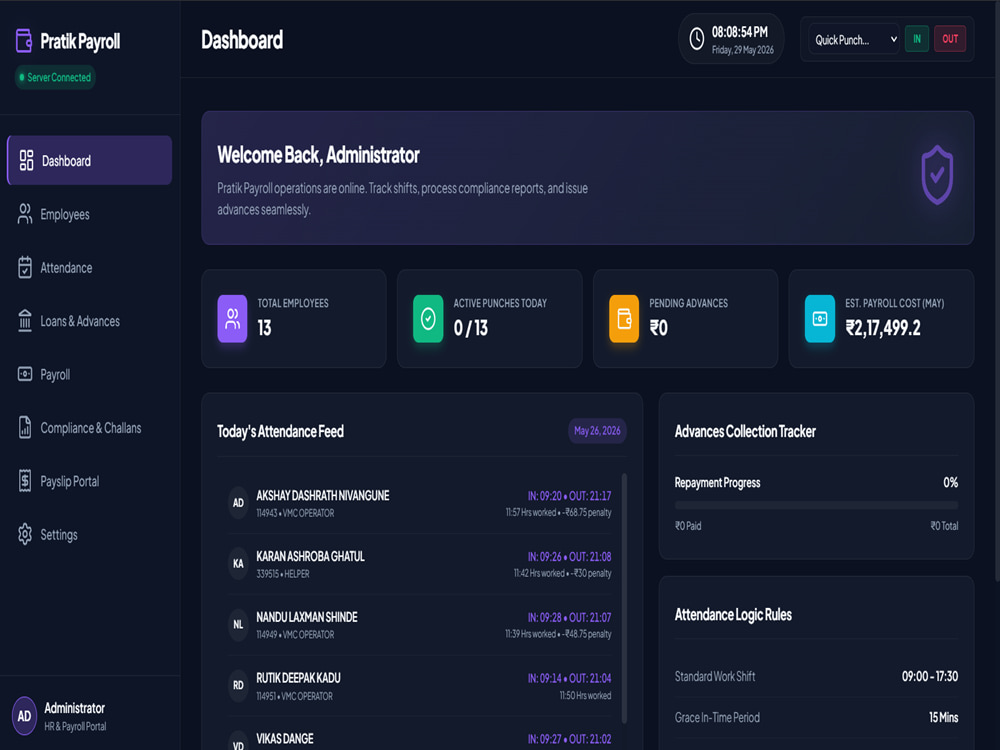This screenshot has height=750, width=1000.
Task: Click the Settings gear icon
Action: tap(25, 534)
